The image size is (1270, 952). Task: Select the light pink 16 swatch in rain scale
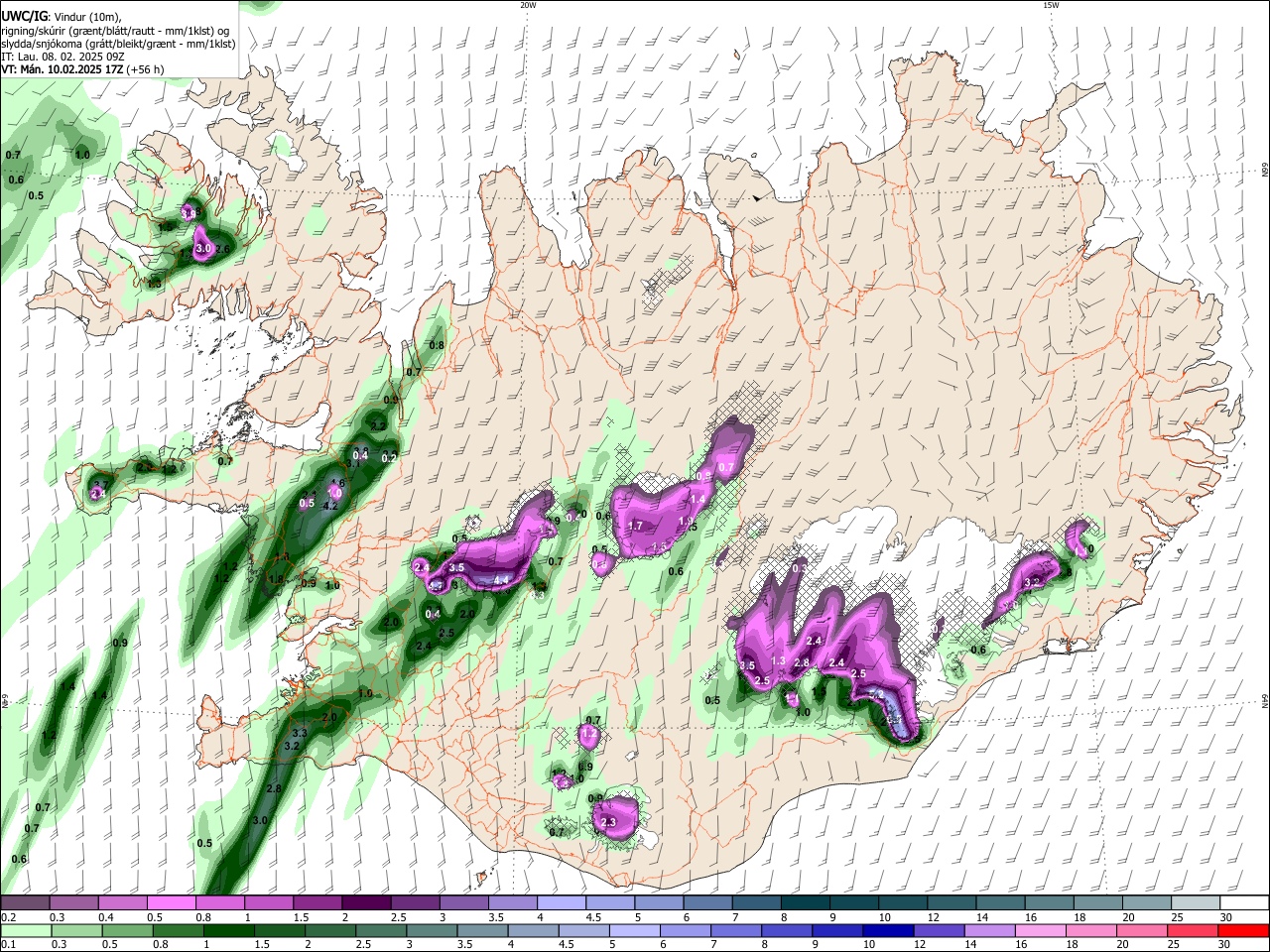pos(1040,931)
